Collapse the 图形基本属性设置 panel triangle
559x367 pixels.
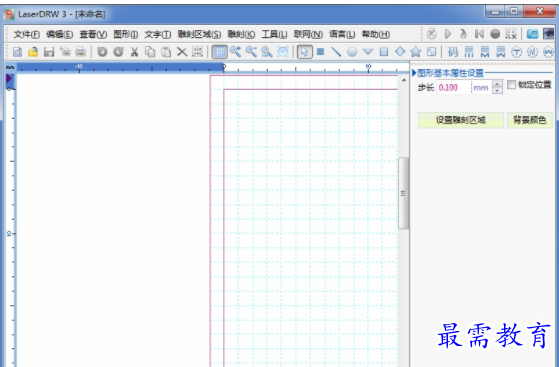point(414,73)
